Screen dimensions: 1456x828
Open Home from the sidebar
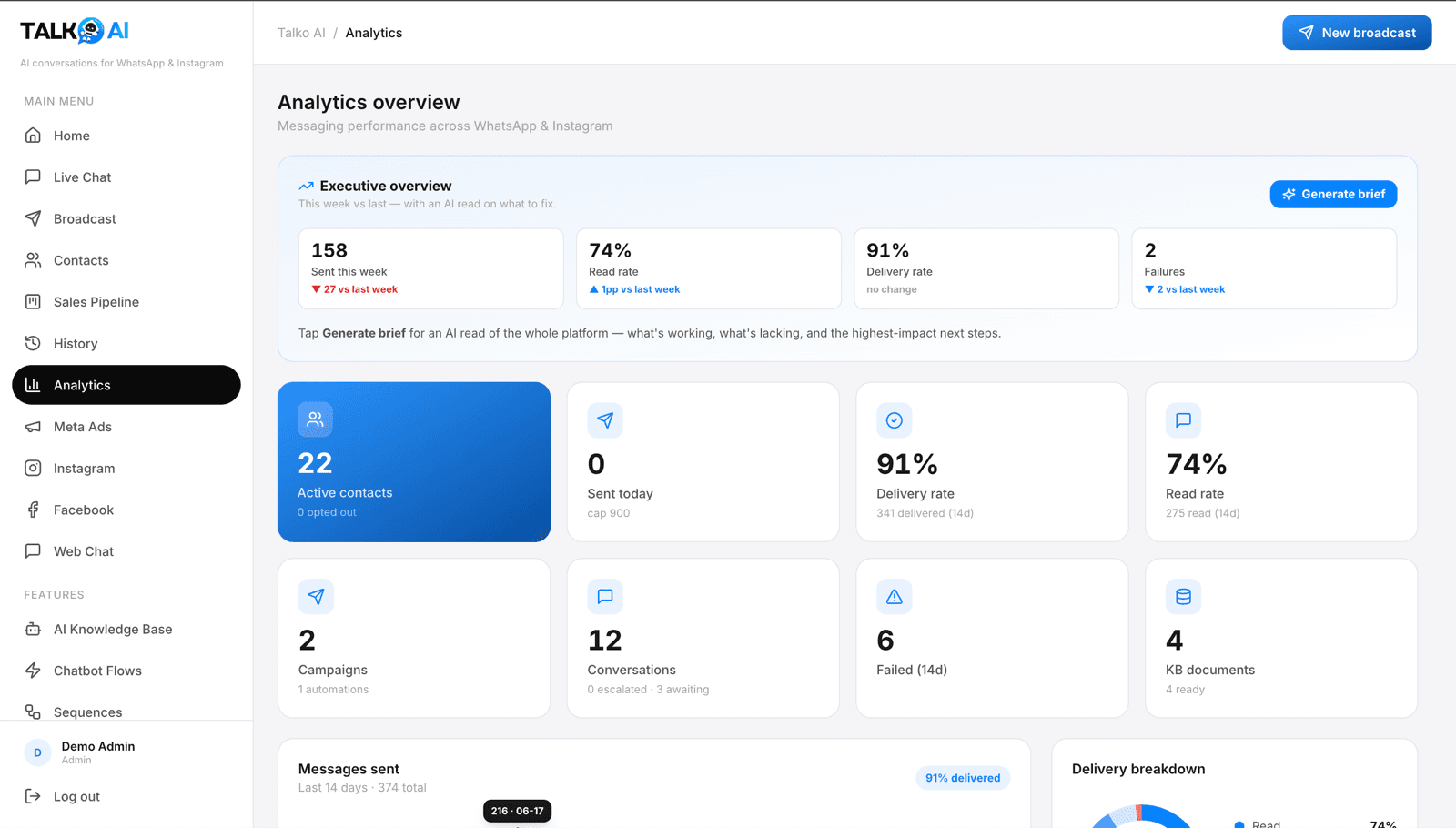(126, 136)
